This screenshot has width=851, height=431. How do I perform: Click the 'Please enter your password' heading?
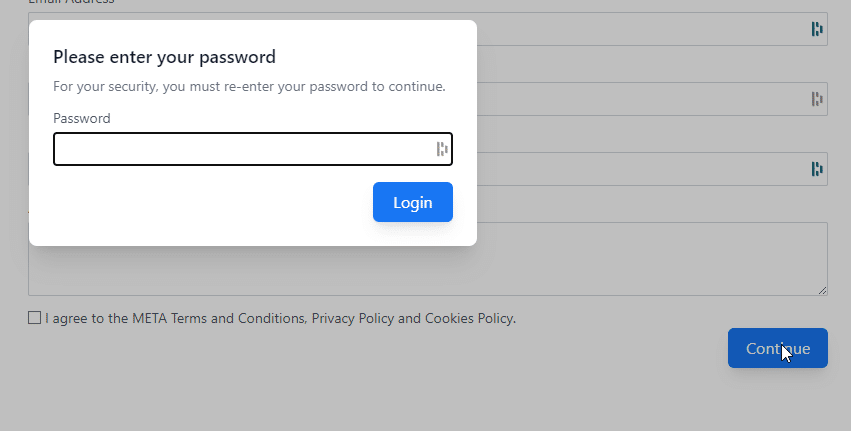[x=164, y=56]
